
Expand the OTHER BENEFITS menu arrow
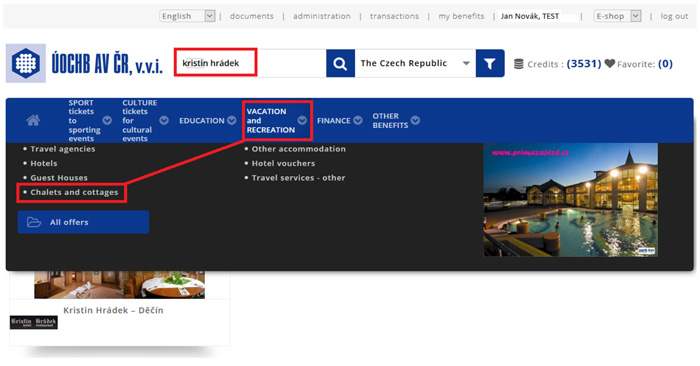415,120
